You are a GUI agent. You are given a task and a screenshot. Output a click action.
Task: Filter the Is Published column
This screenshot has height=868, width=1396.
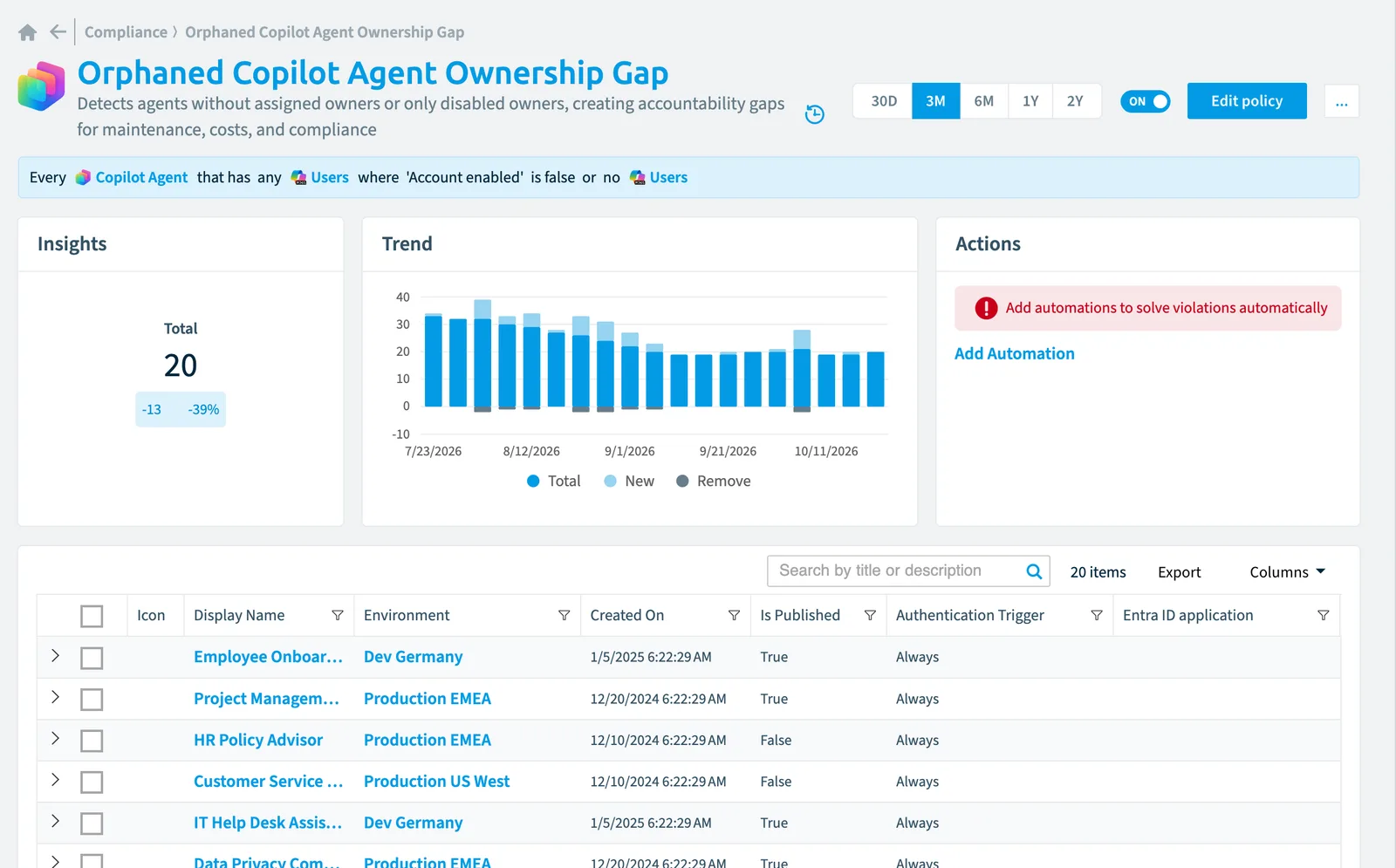point(870,616)
